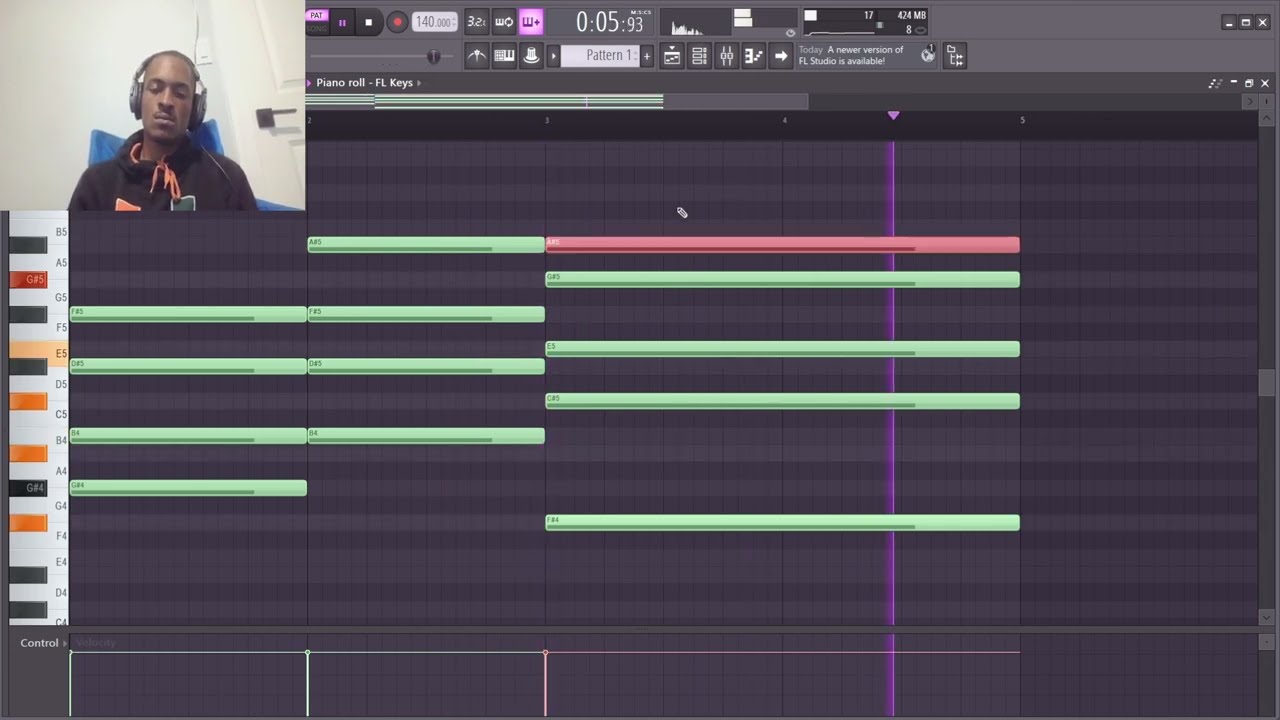1280x720 pixels.
Task: Open the browser folder tree icon
Action: click(955, 56)
